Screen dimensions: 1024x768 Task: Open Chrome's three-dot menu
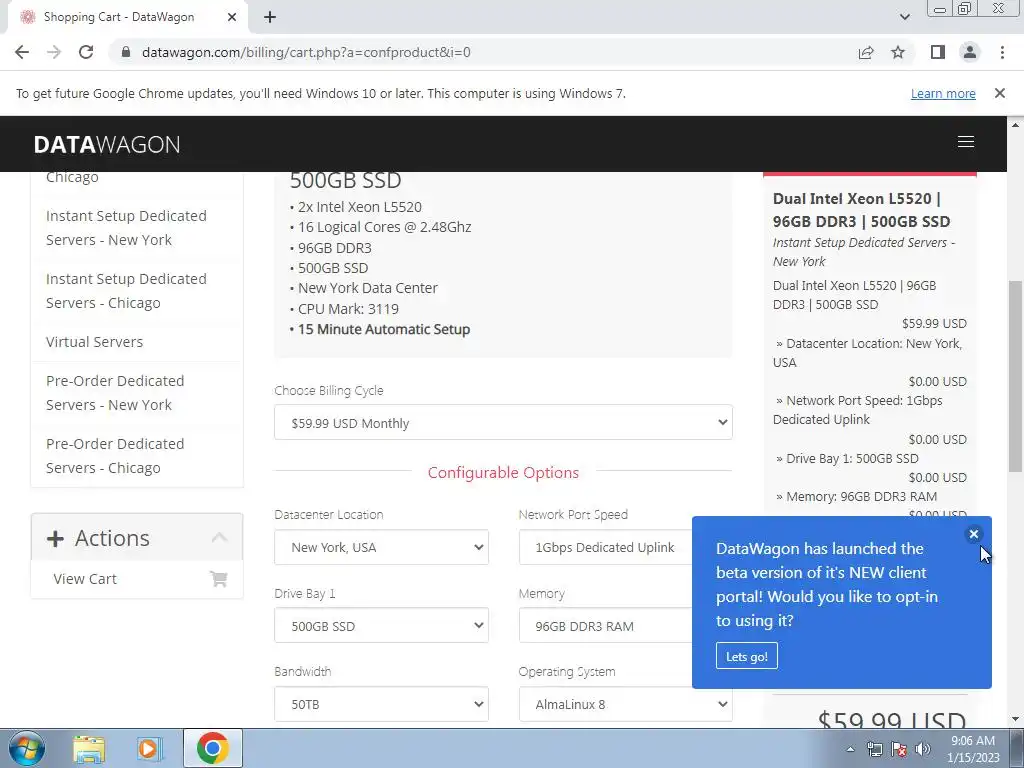[x=1002, y=52]
